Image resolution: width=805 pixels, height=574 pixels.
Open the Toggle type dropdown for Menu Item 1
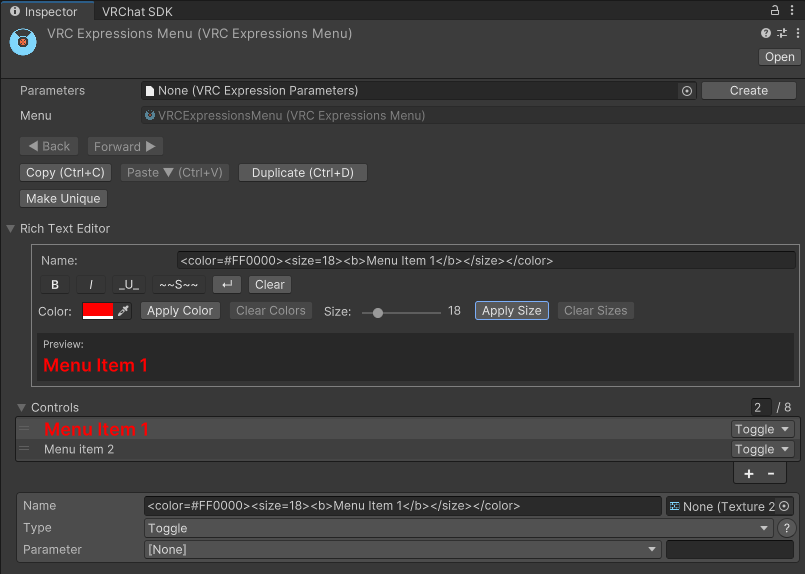click(x=762, y=429)
